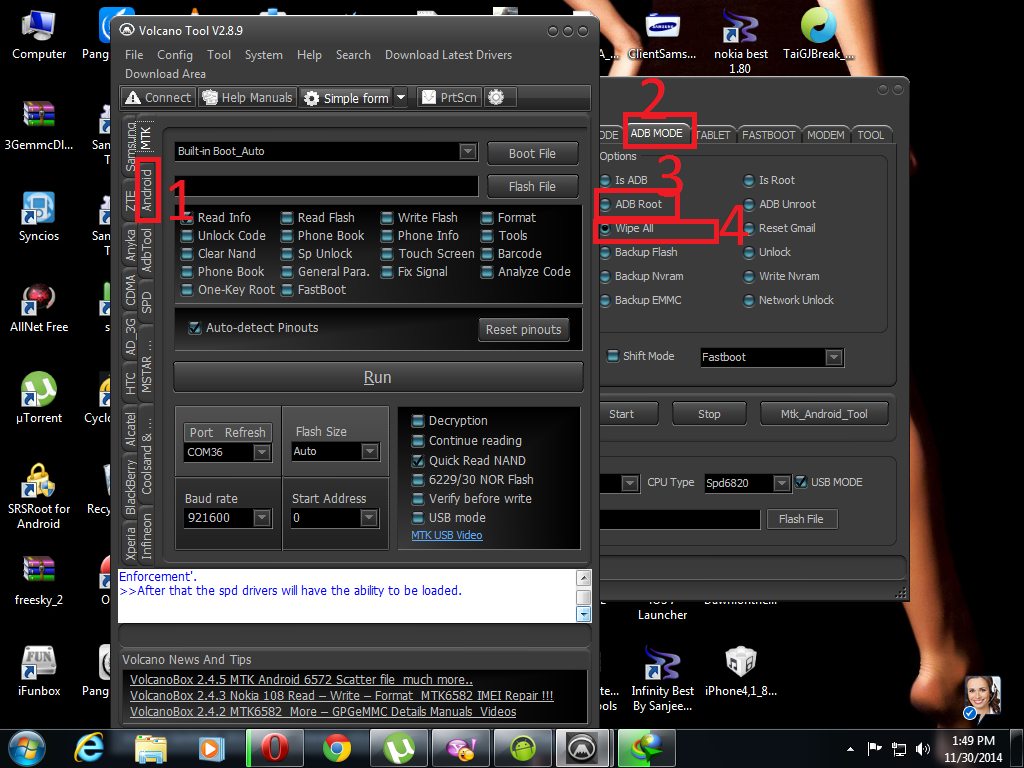This screenshot has width=1024, height=768.
Task: Click the Boot File button
Action: (532, 153)
